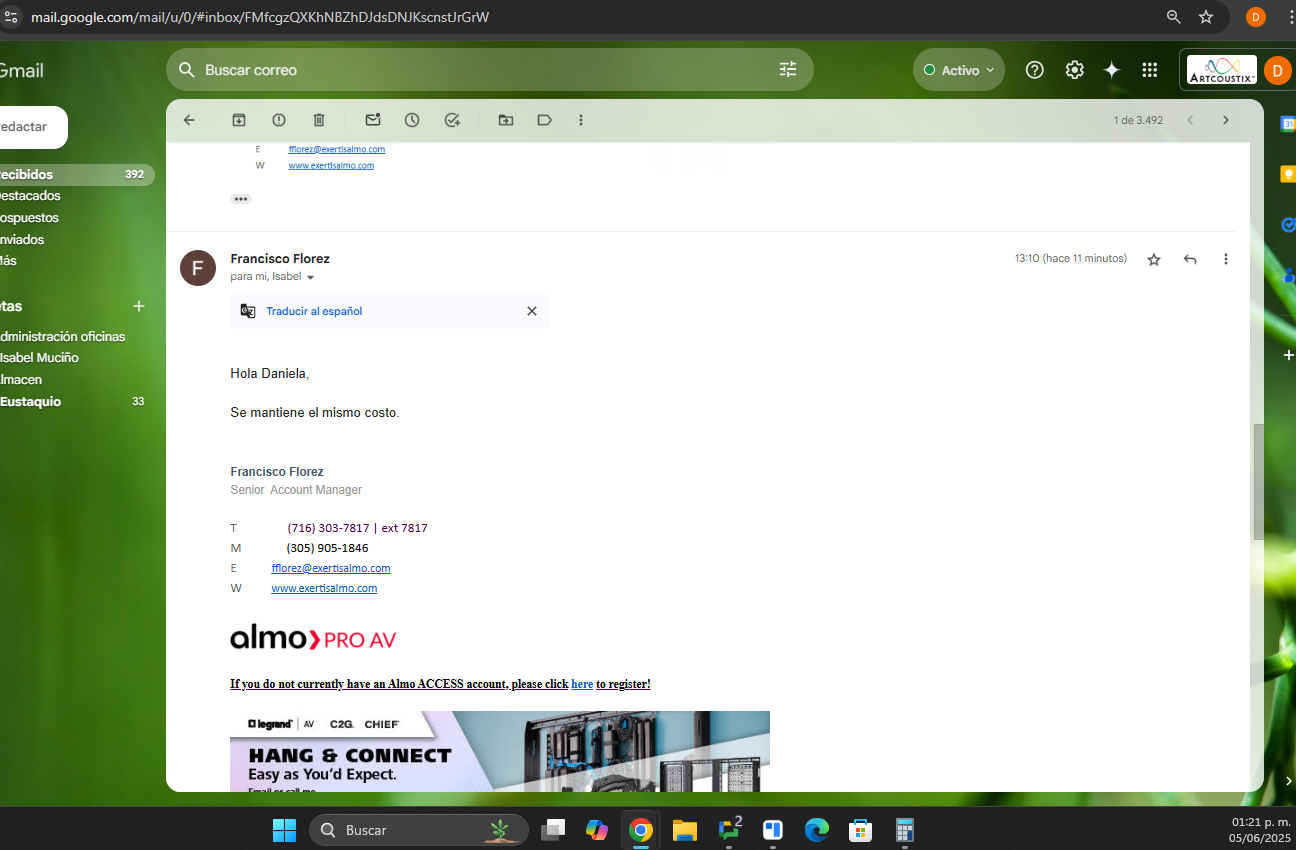1296x850 pixels.
Task: Open the Activo status dropdown
Action: [959, 70]
